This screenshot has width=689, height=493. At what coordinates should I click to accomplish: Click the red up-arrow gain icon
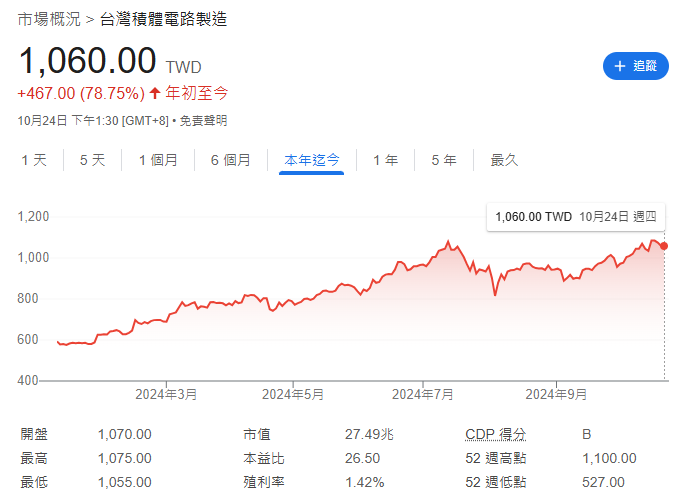[x=155, y=93]
